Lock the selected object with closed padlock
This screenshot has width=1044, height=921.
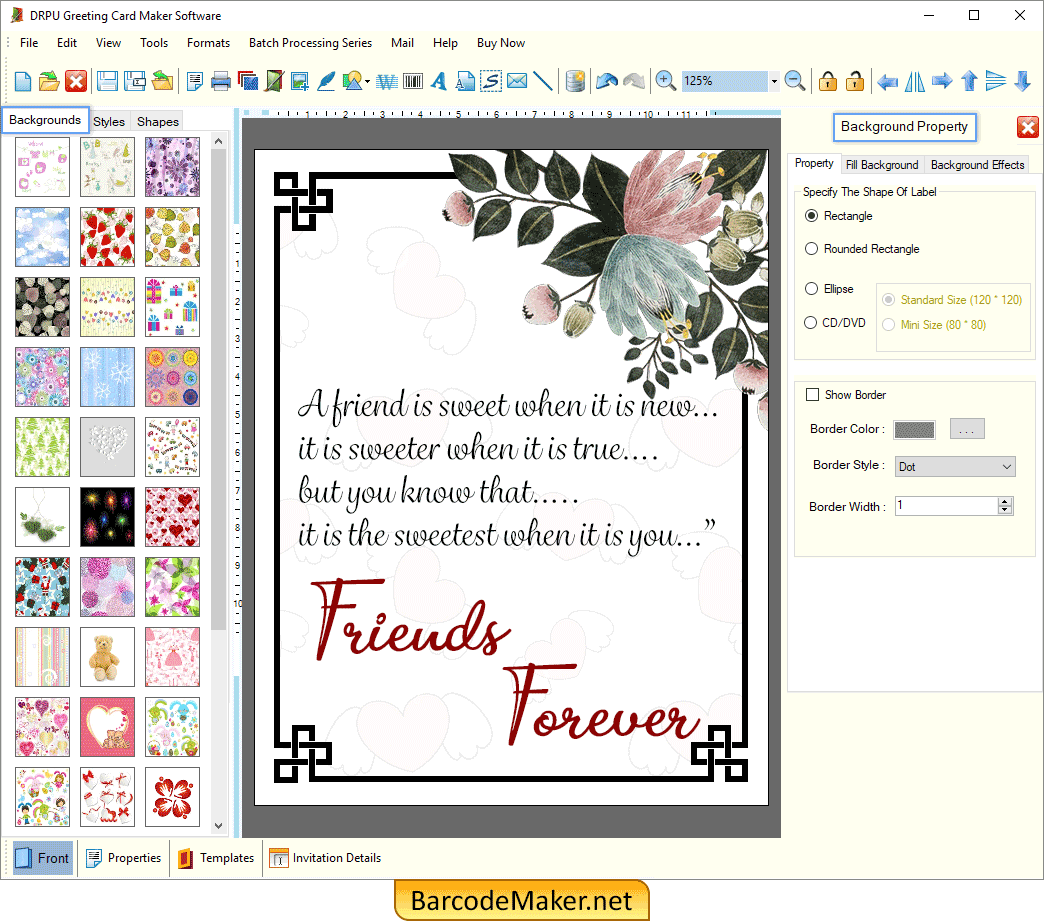[x=828, y=81]
